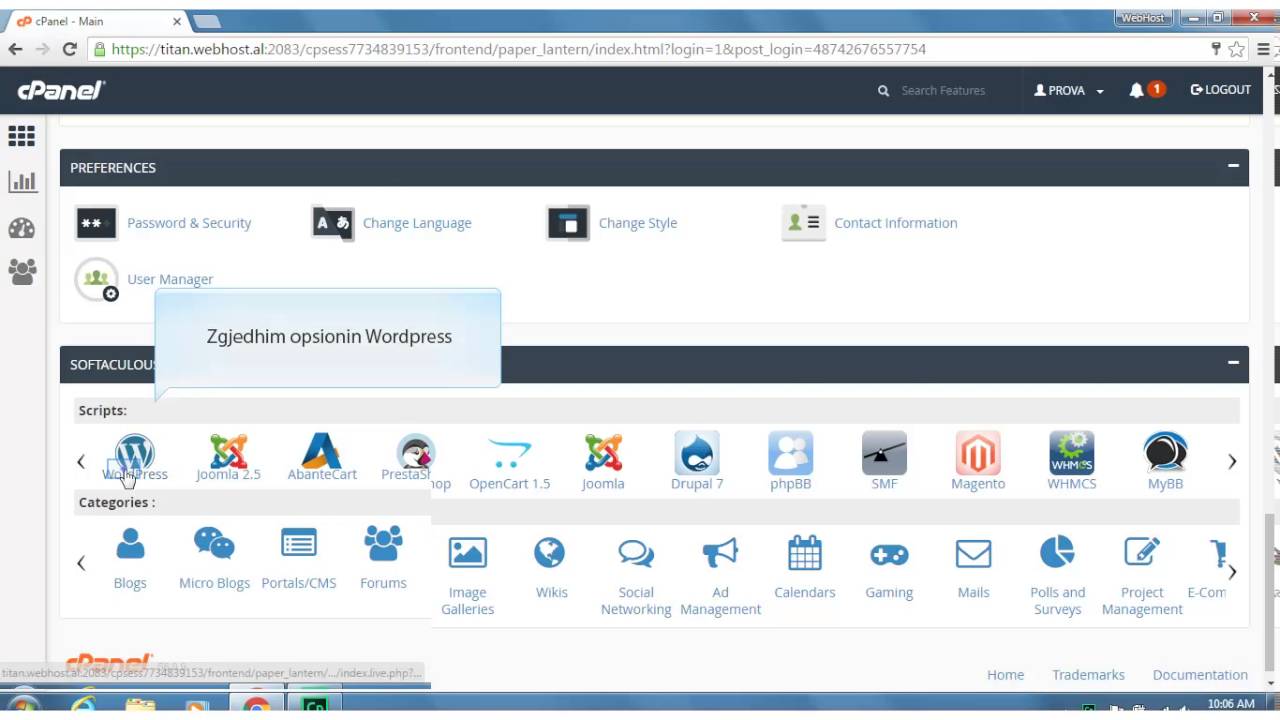Open the Calendars category icon
The width and height of the screenshot is (1280, 720).
coord(805,553)
